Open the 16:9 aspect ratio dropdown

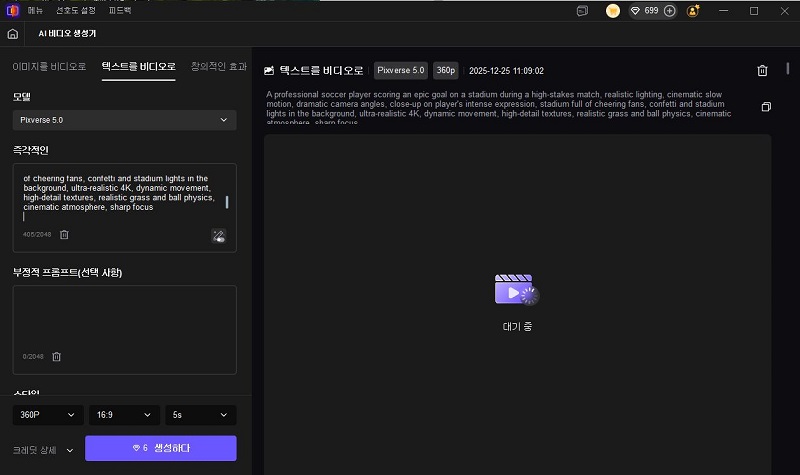coord(124,415)
